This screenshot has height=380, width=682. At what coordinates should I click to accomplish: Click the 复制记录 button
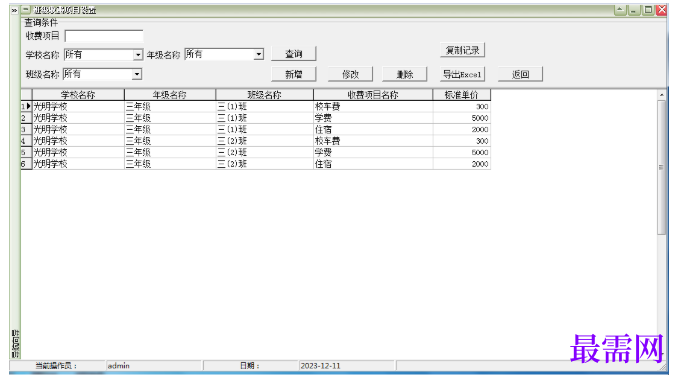tap(462, 50)
